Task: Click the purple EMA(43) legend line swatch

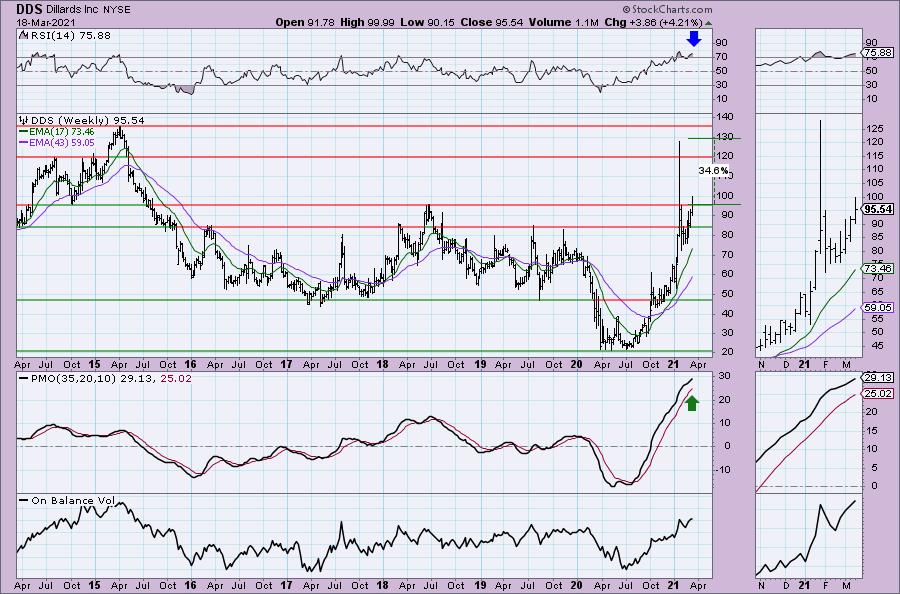Action: [x=24, y=142]
